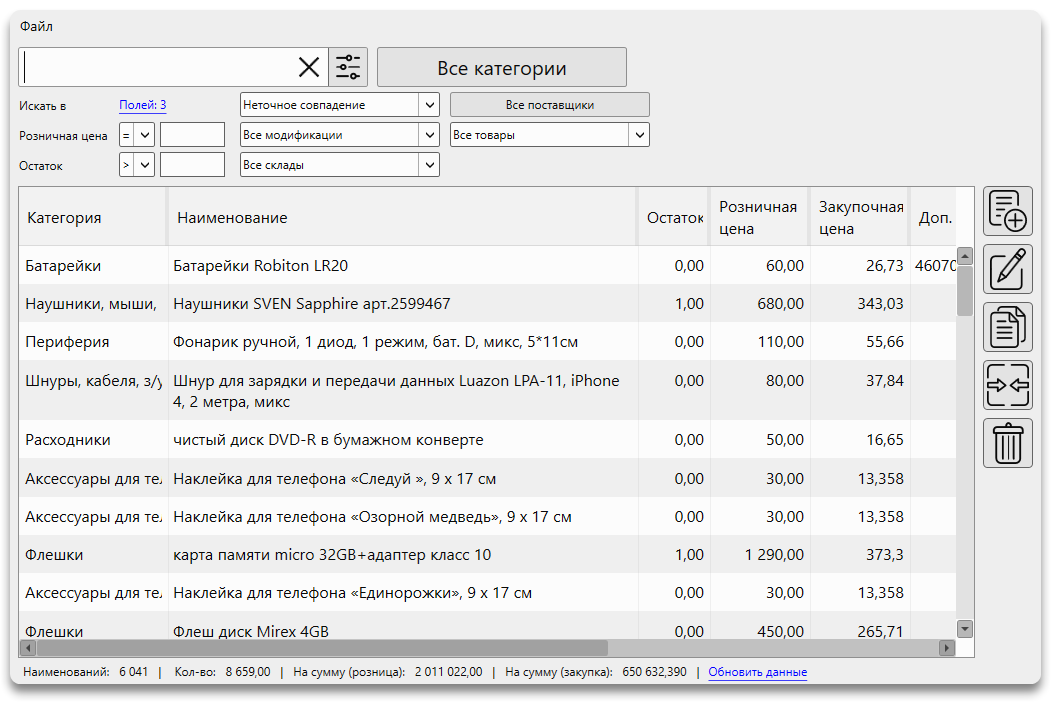Open the Все склады dropdown

[340, 165]
